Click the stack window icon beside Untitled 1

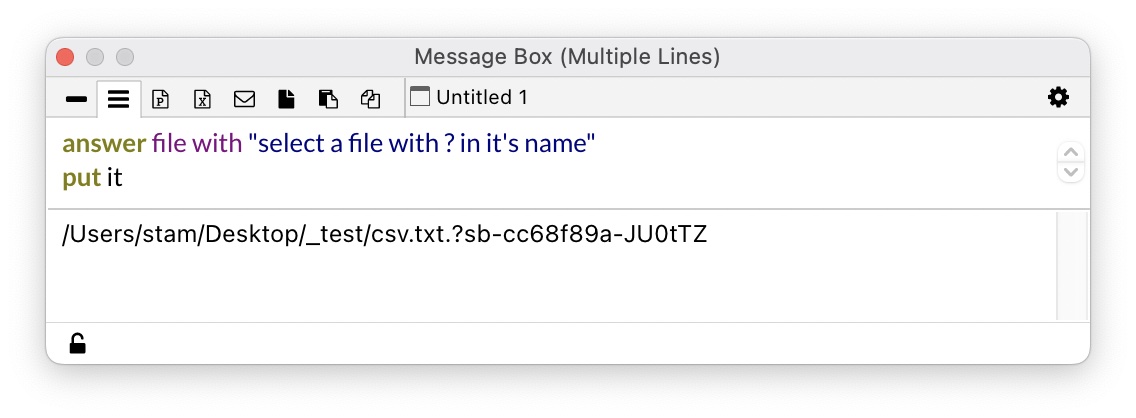[420, 97]
